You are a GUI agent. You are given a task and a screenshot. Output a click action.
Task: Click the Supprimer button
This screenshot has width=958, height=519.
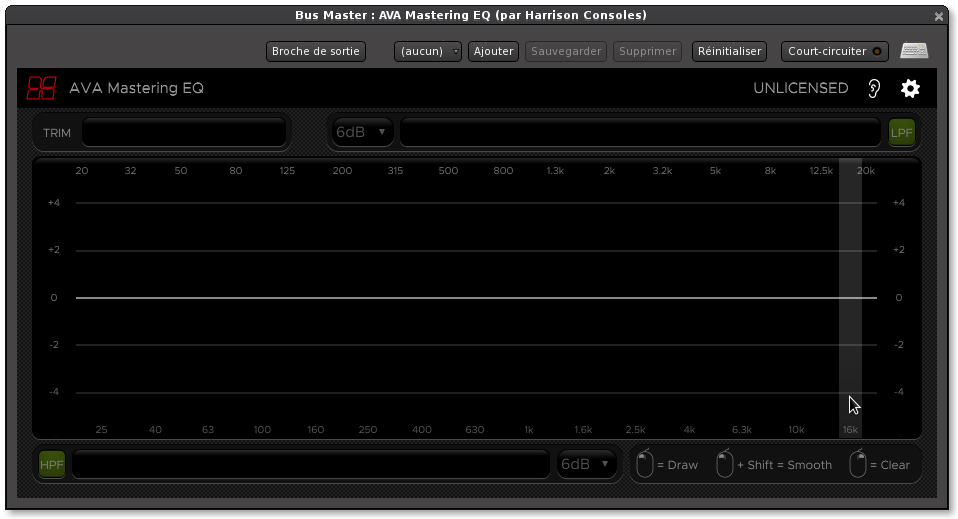[x=648, y=51]
